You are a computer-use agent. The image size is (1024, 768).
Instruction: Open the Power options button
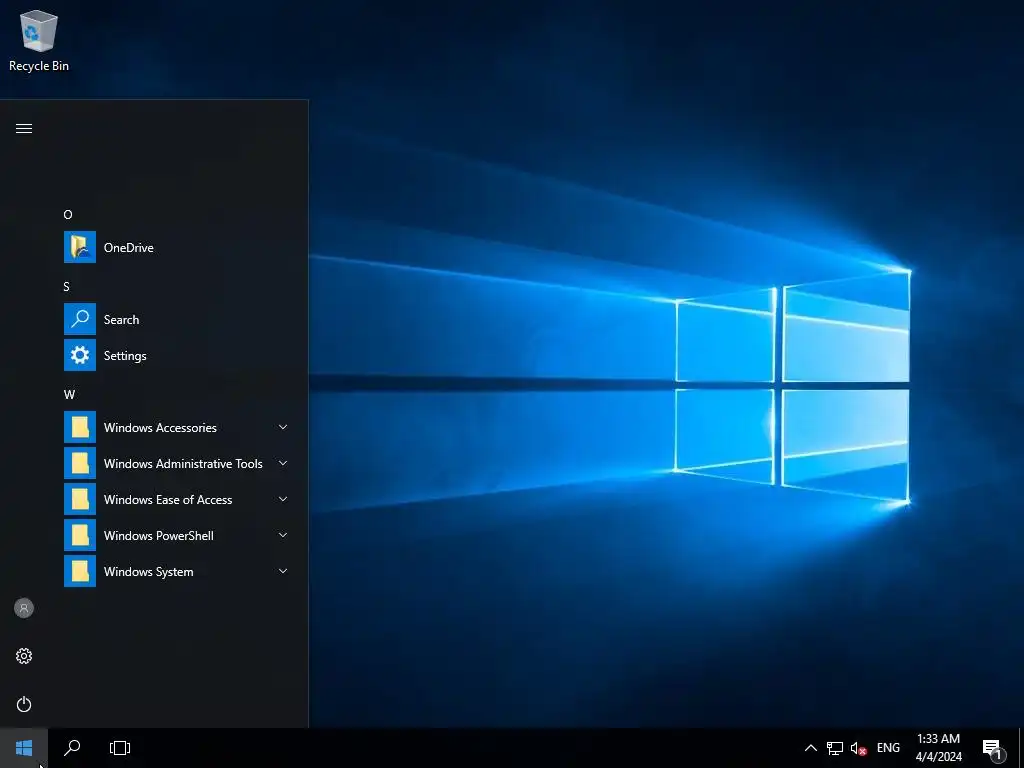24,704
